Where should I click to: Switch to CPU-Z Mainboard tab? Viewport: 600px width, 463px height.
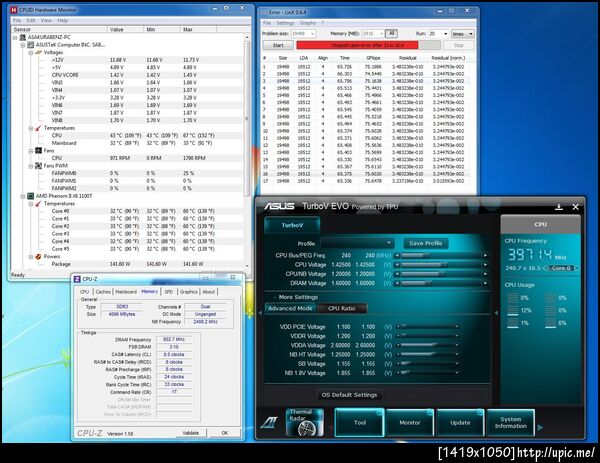[x=126, y=292]
